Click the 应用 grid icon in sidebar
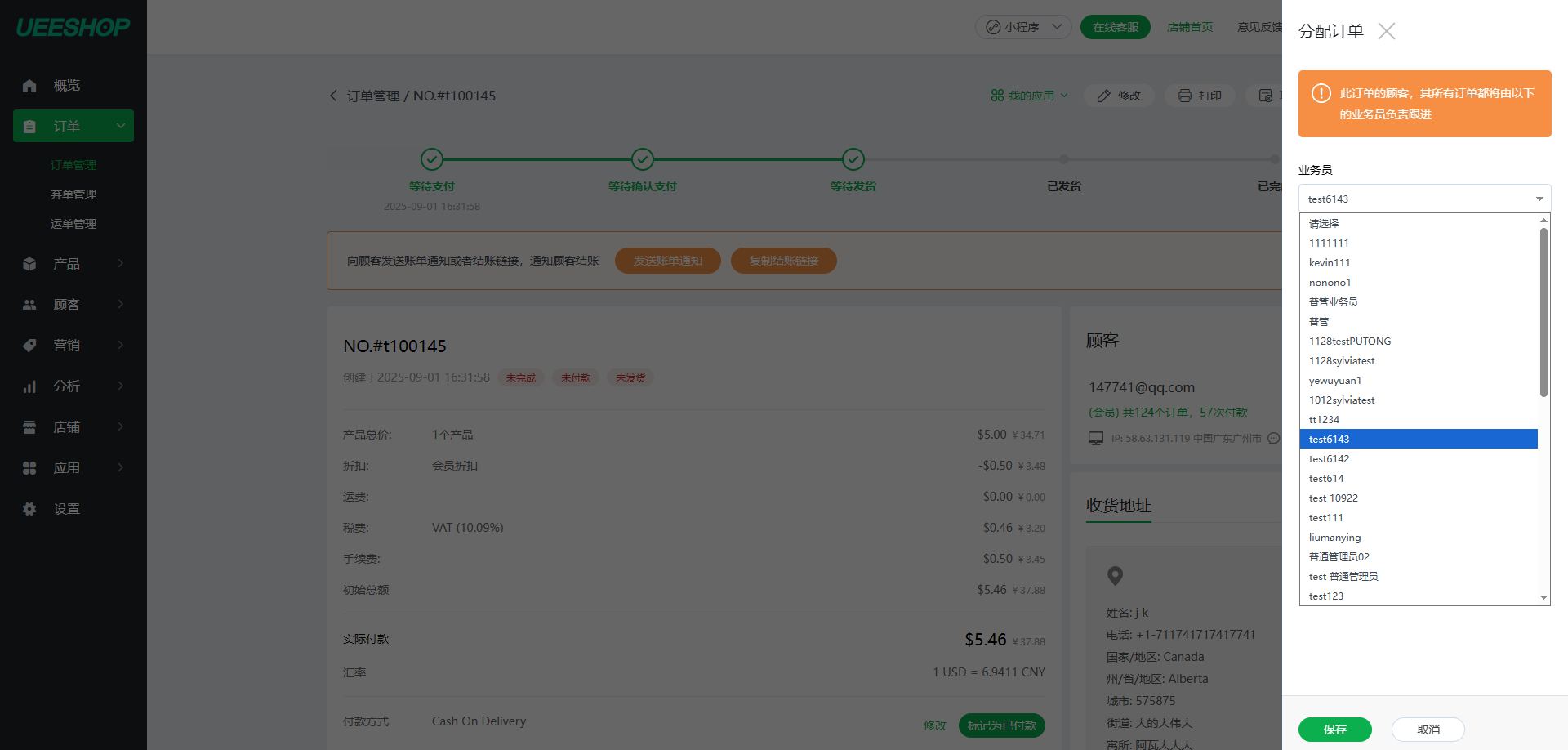Image resolution: width=1568 pixels, height=750 pixels. pyautogui.click(x=29, y=468)
